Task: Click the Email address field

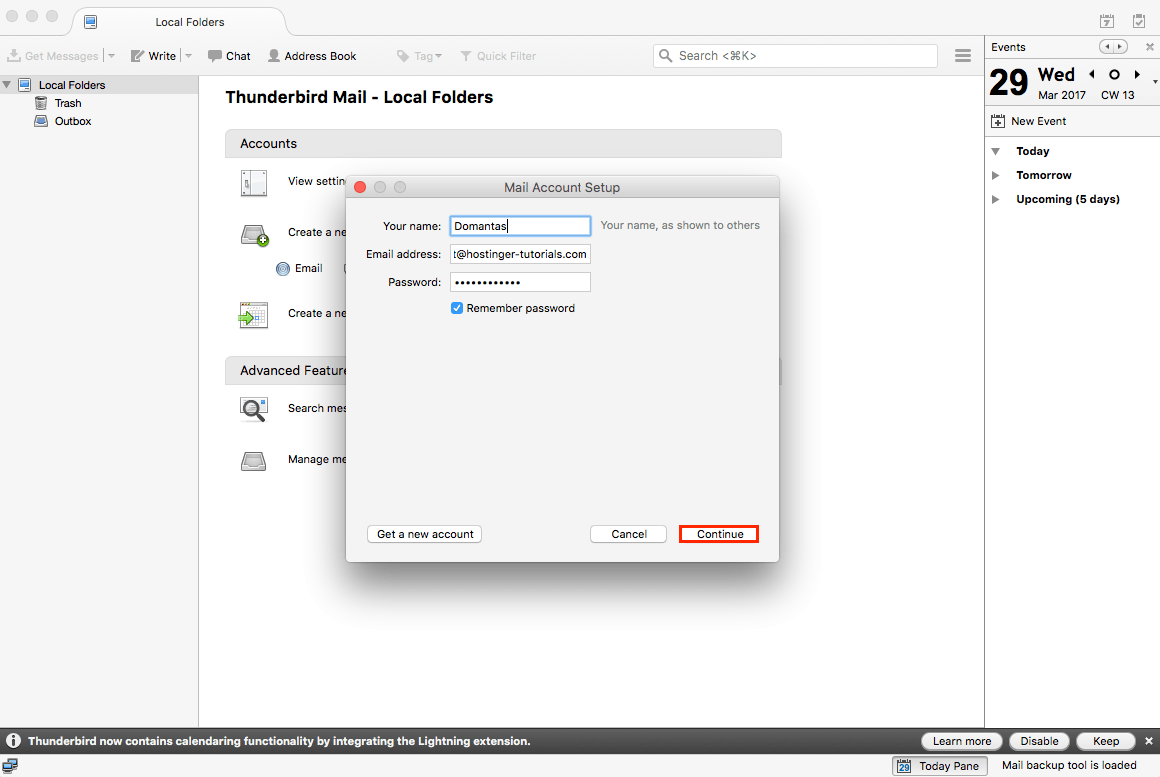Action: coord(520,254)
